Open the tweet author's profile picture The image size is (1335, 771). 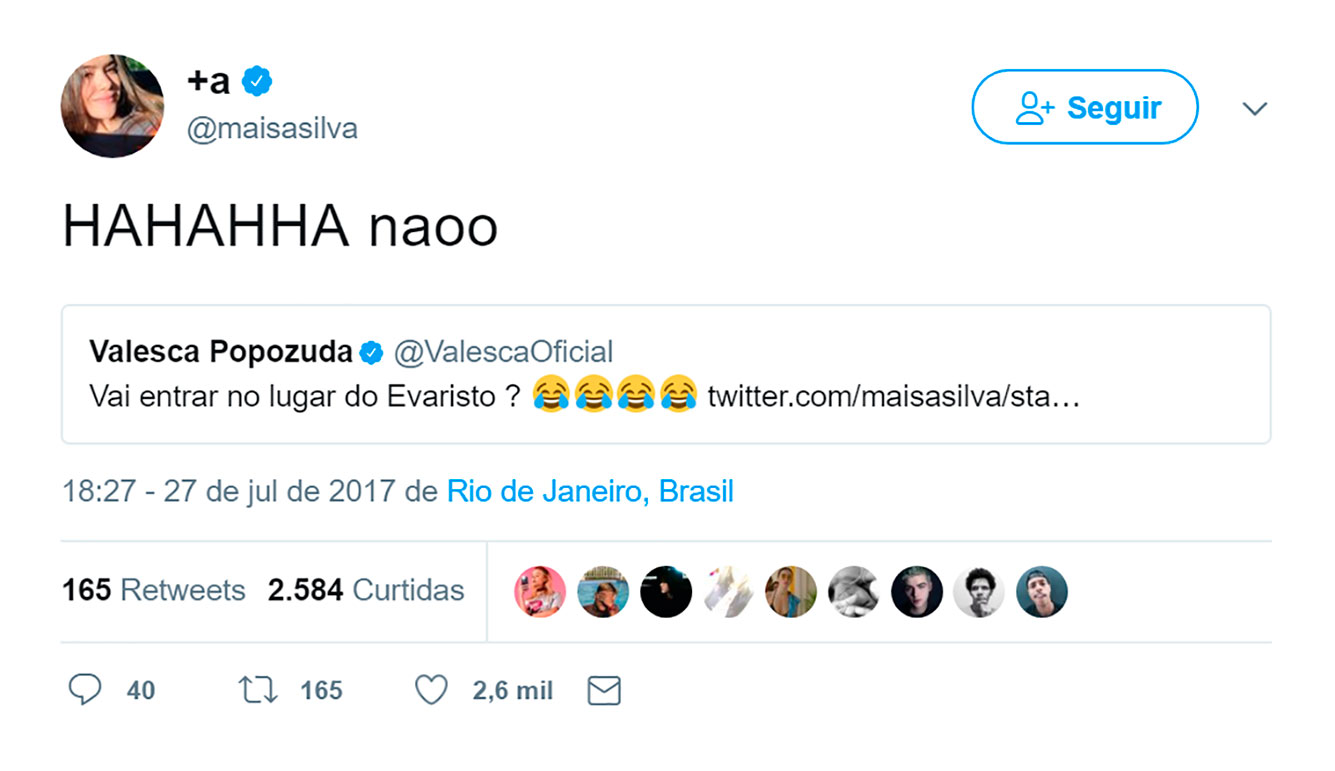click(x=112, y=106)
